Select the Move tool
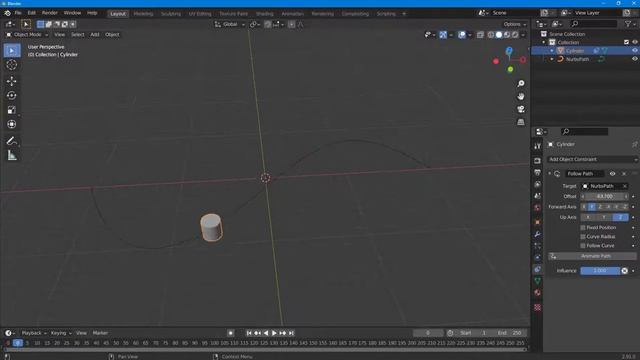Viewport: 640px width, 360px height. 12,81
